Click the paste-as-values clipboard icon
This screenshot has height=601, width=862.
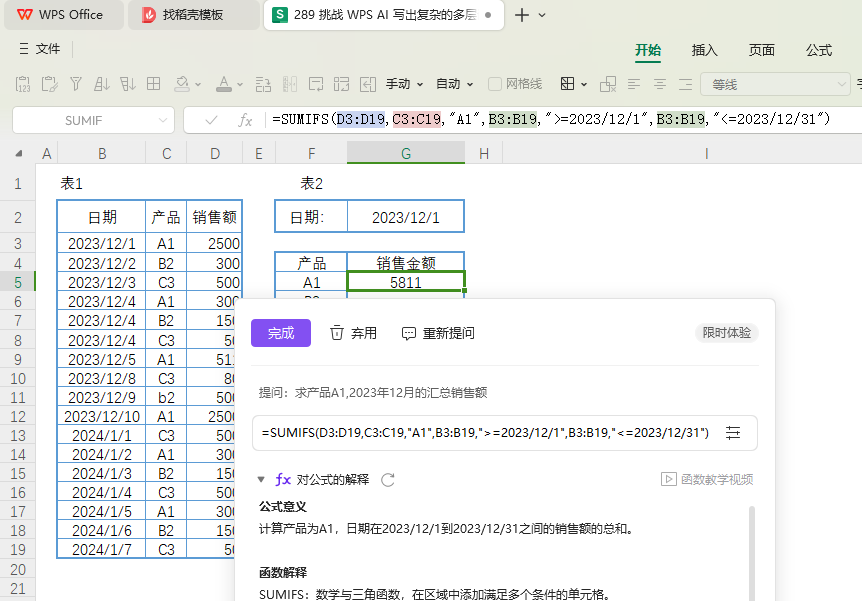[23, 84]
